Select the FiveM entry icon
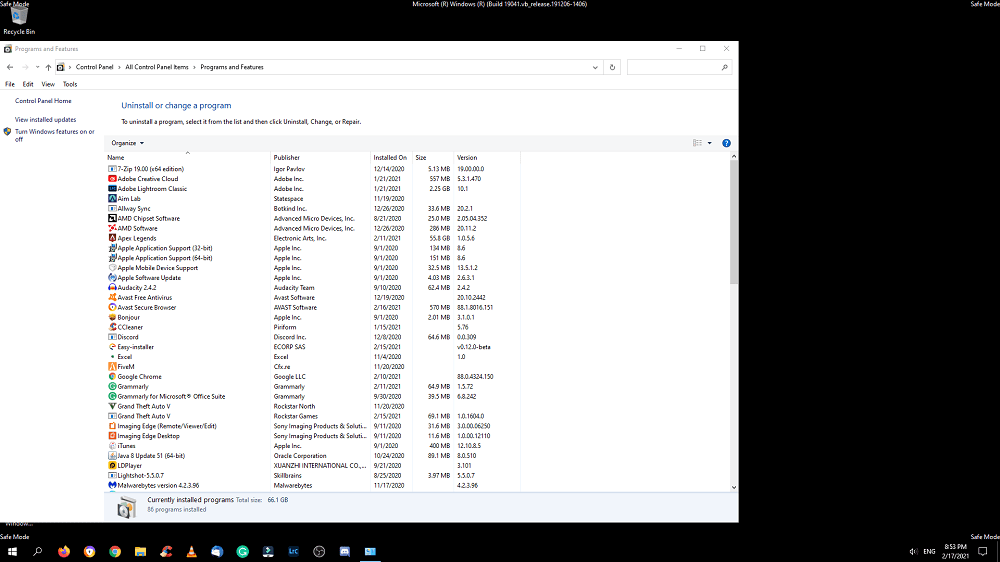This screenshot has height=562, width=1000. [x=112, y=367]
